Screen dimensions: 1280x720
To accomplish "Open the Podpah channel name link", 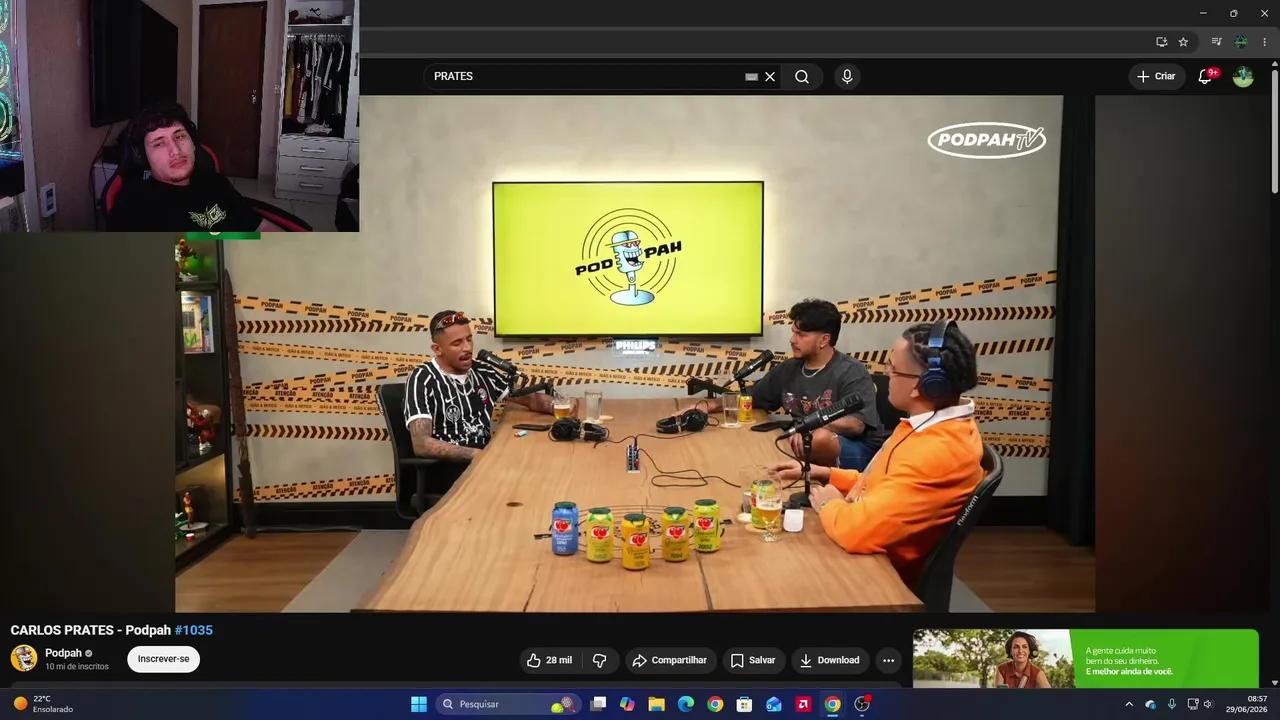I will (63, 653).
